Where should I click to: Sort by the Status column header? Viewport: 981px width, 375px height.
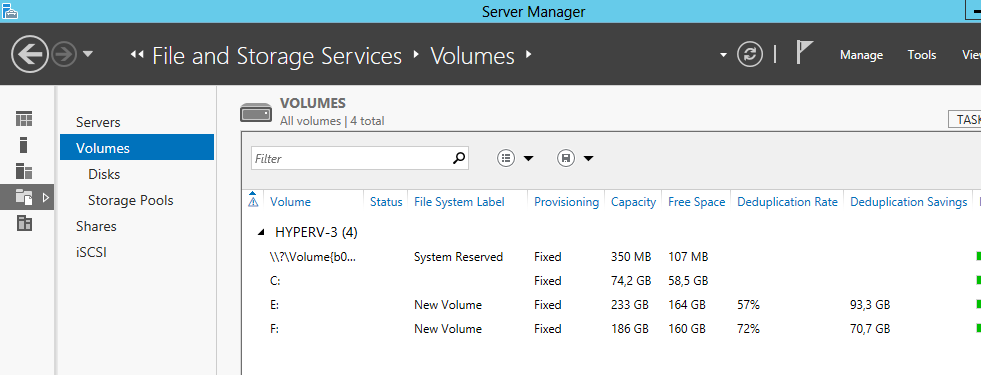[386, 202]
